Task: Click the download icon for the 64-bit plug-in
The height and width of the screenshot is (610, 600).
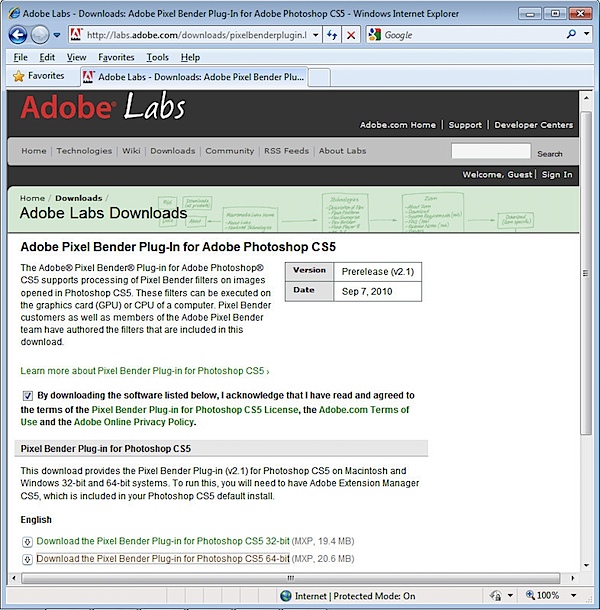Action: tap(27, 559)
